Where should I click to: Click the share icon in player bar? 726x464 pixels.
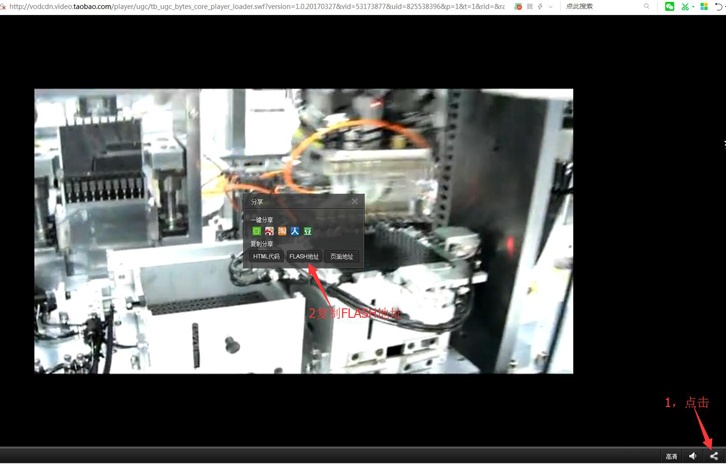(x=713, y=456)
